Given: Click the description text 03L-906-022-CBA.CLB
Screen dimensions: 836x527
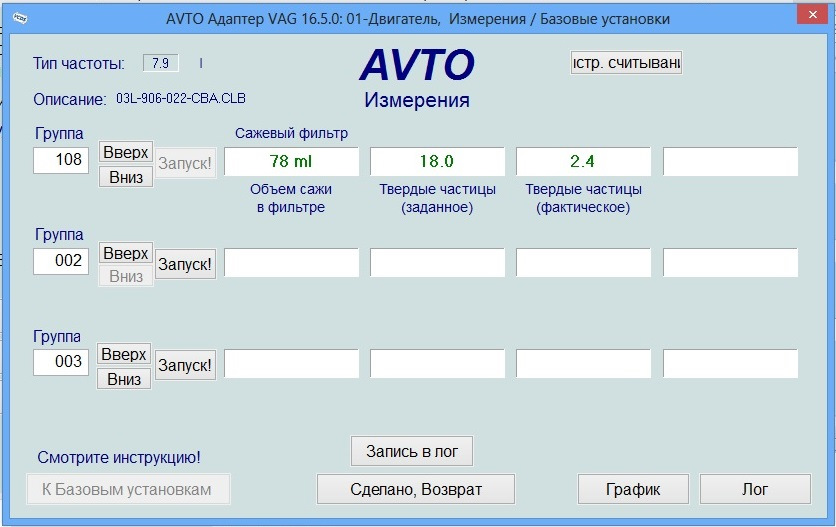Looking at the screenshot, I should 181,99.
